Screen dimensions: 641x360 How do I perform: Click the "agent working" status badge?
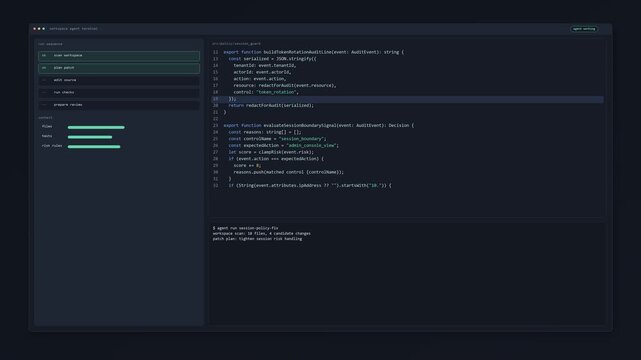[584, 29]
